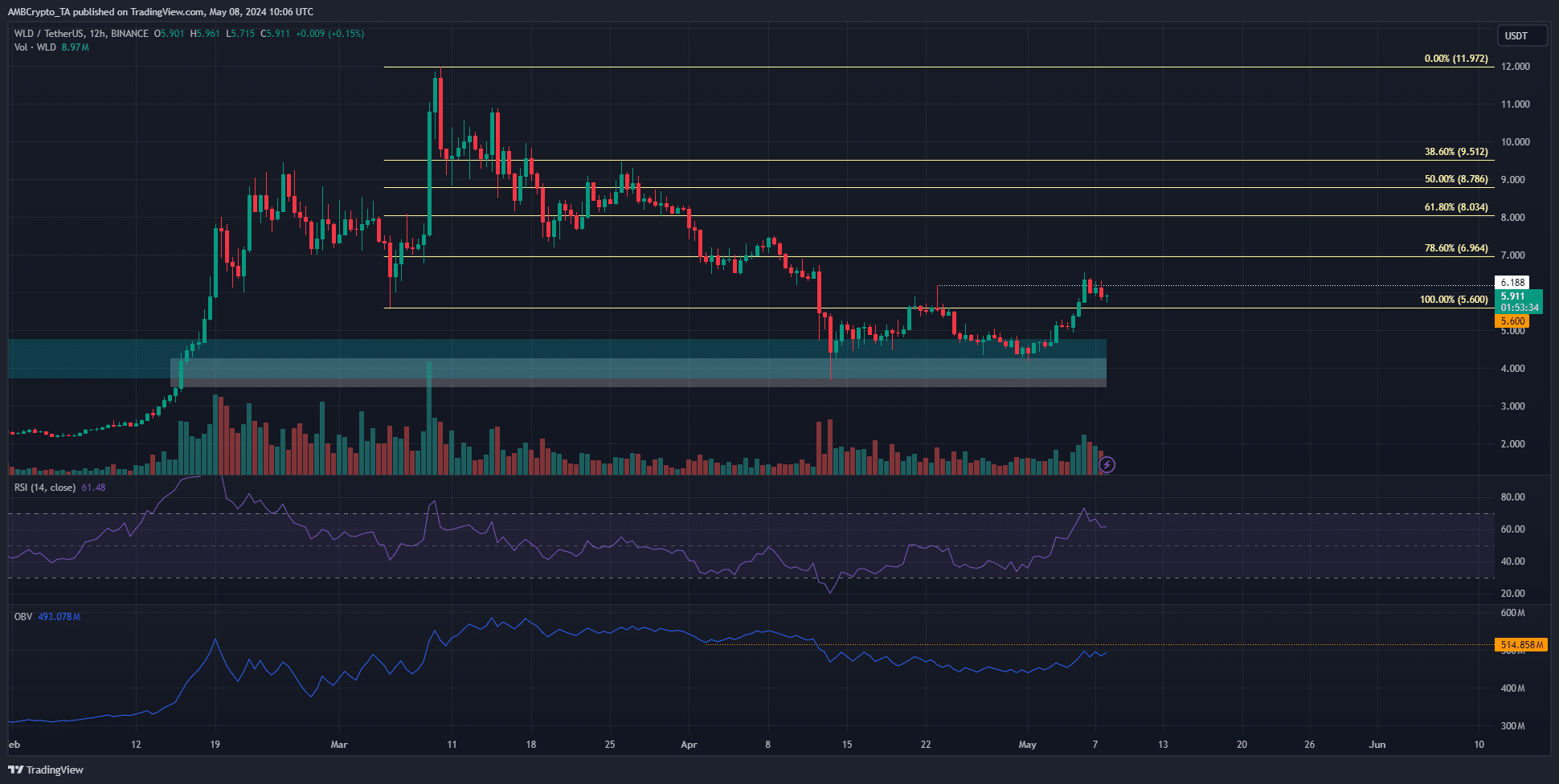Click the 2.000 price axis label

coord(1514,444)
